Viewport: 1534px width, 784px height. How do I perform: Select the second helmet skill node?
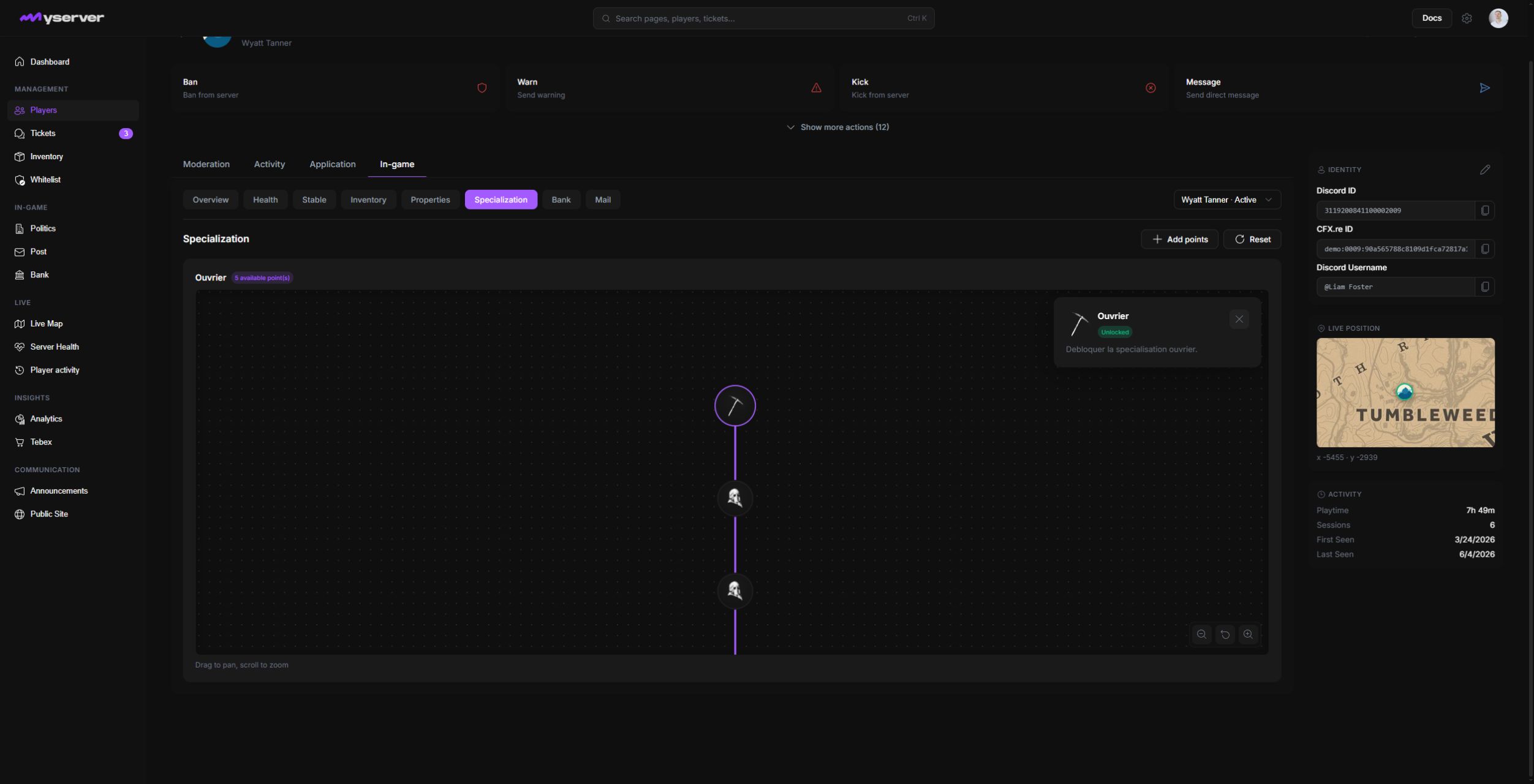[735, 590]
